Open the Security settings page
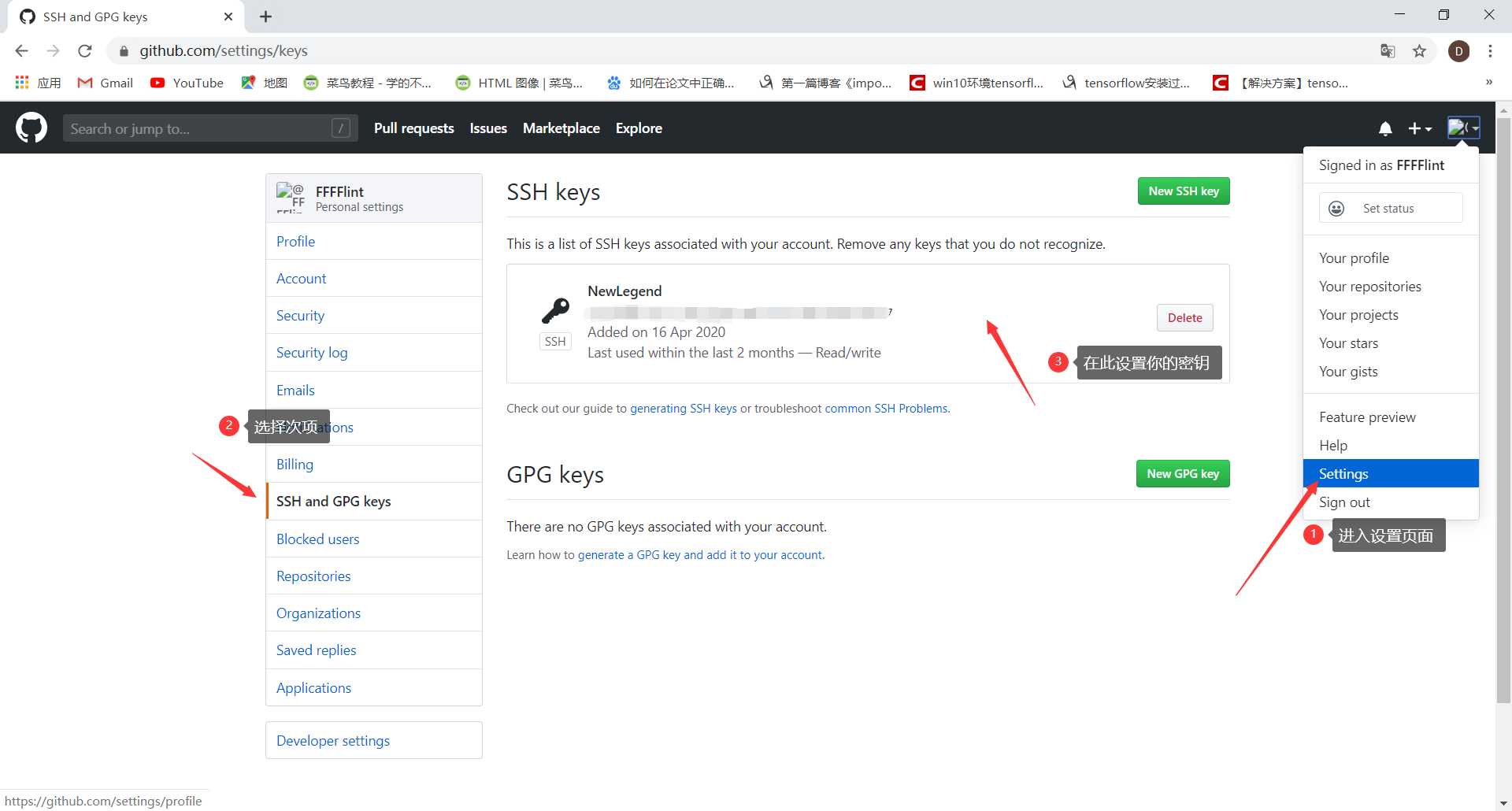This screenshot has width=1512, height=811. pos(374,316)
